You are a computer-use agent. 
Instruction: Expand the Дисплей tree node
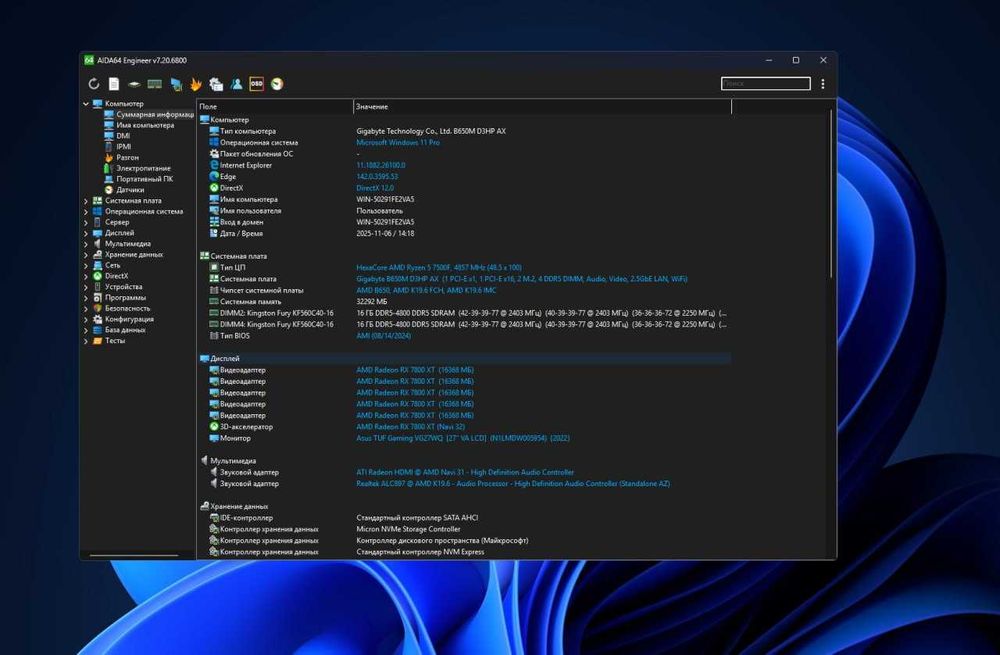[x=86, y=233]
